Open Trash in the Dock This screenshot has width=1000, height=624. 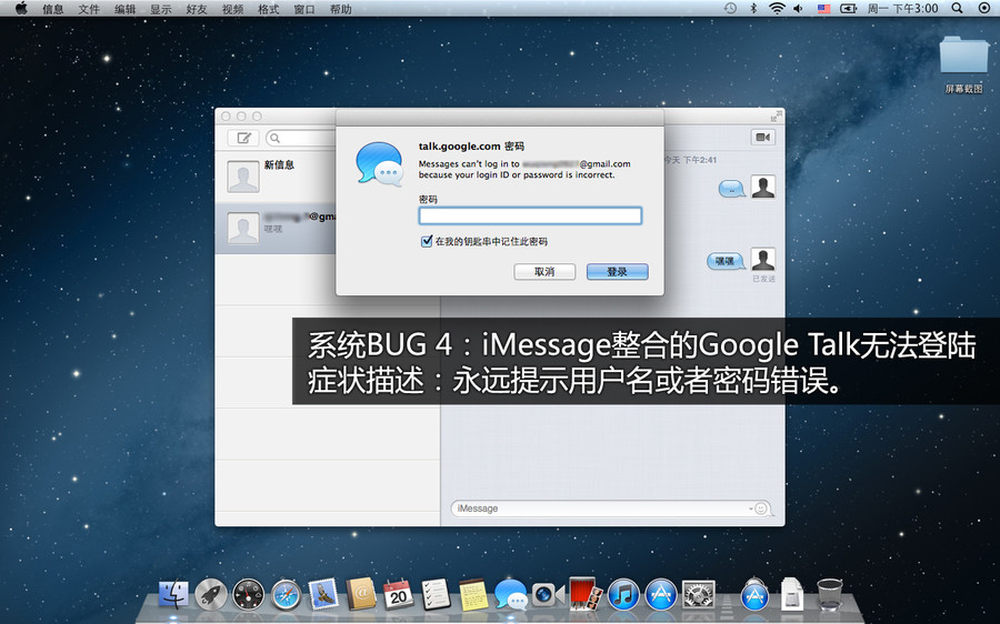[x=830, y=593]
